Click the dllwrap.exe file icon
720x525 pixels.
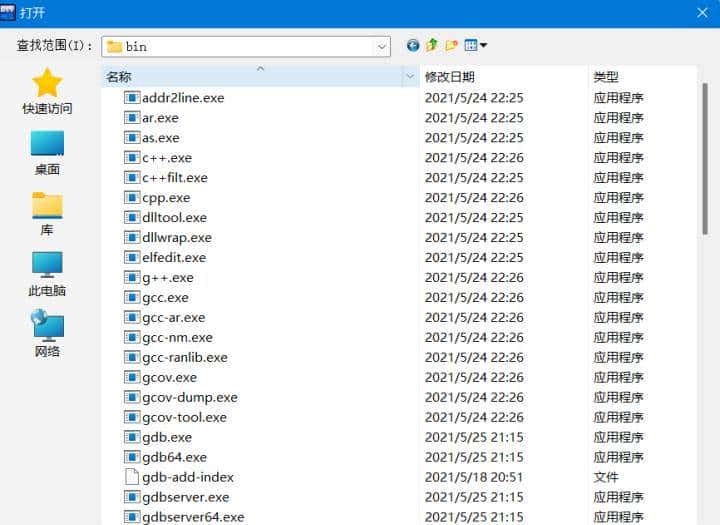pos(132,237)
